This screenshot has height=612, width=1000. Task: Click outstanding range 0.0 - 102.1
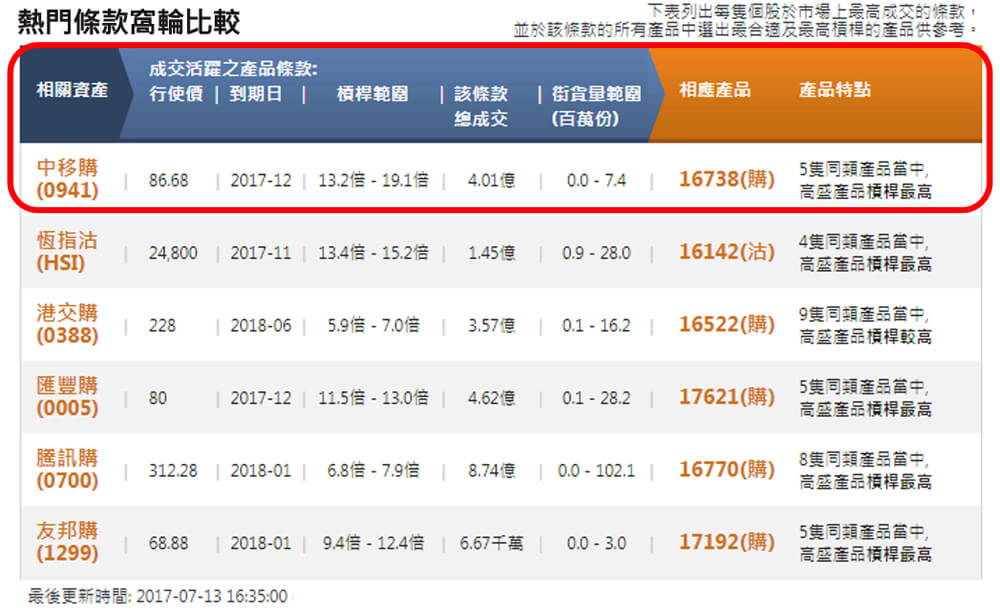click(x=596, y=471)
